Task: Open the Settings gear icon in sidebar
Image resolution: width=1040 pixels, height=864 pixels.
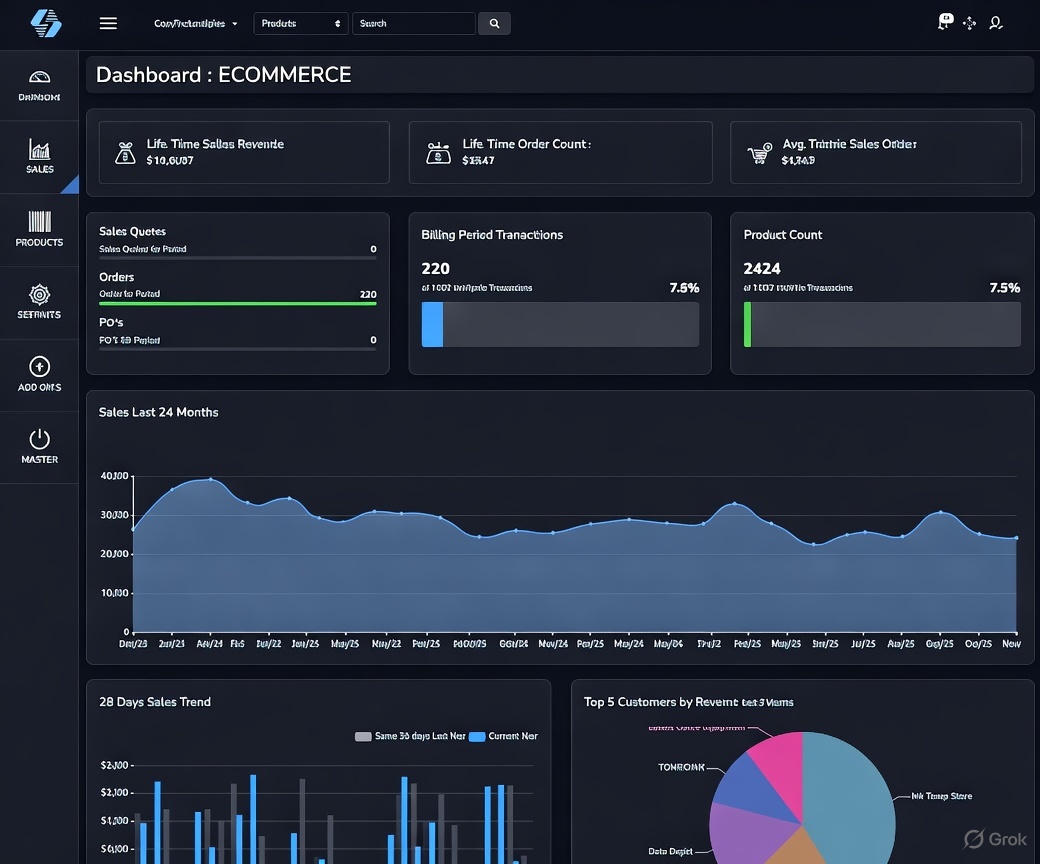Action: click(39, 295)
